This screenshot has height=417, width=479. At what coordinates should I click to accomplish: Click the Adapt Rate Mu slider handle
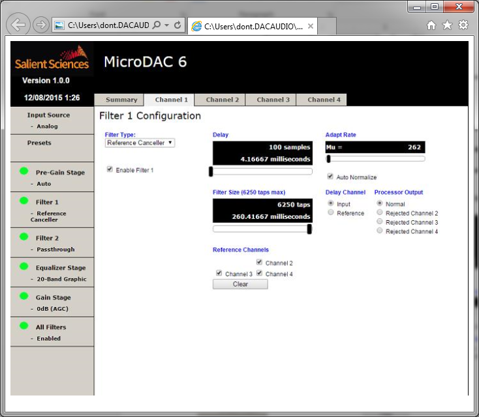point(329,159)
